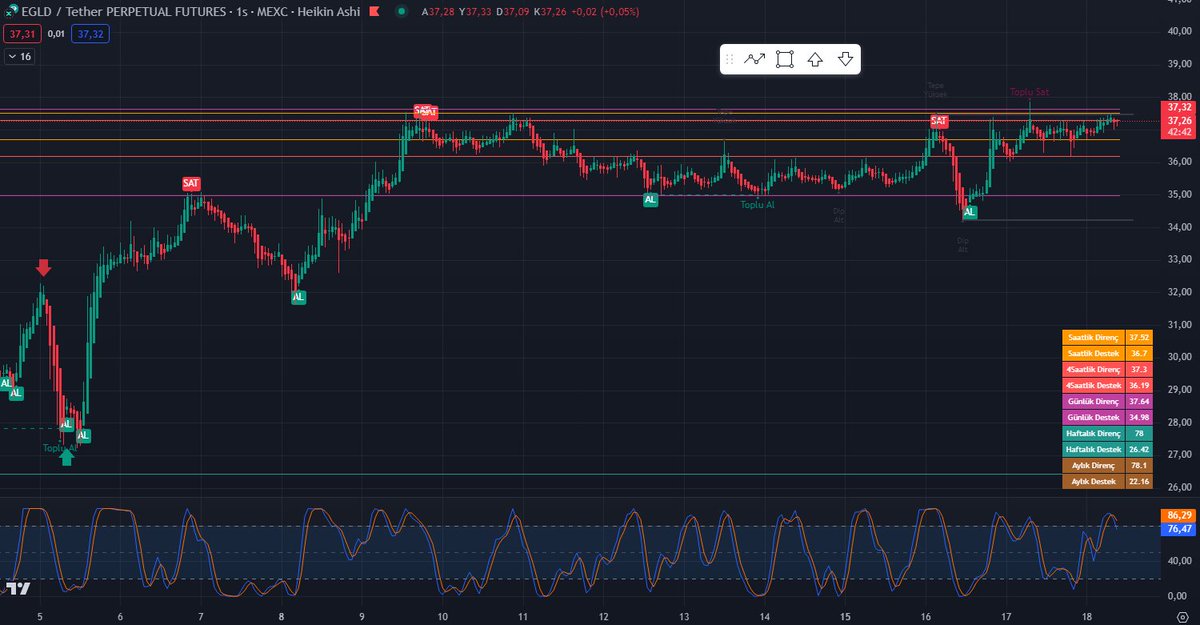Click the red 37,31 sell price button
This screenshot has width=1200, height=625.
coord(20,33)
